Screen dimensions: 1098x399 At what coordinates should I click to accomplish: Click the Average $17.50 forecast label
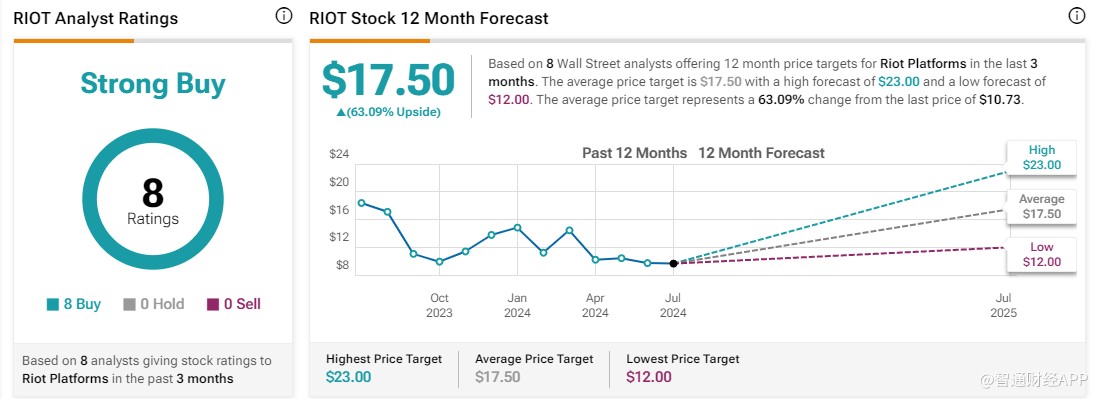[x=1041, y=206]
